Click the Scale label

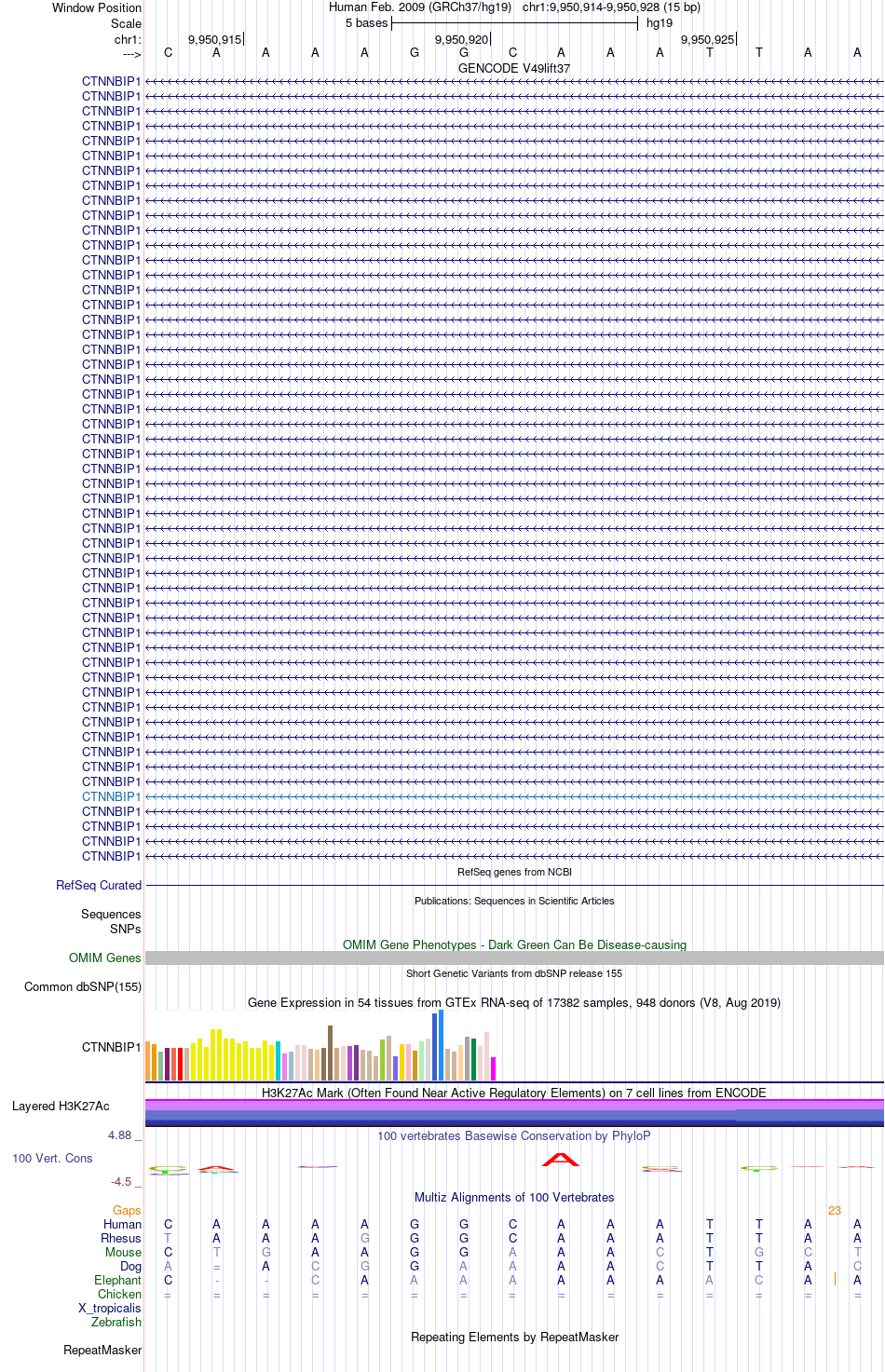(x=126, y=23)
